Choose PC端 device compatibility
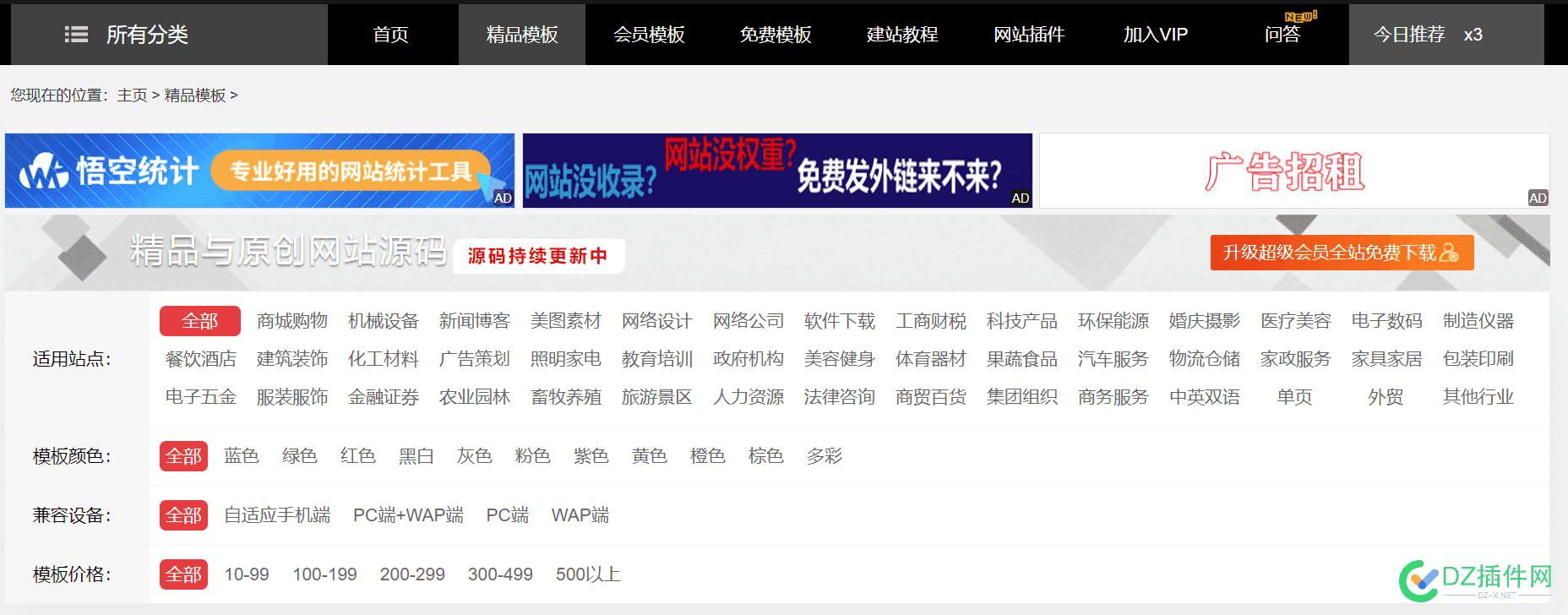This screenshot has height=615, width=1568. tap(508, 515)
